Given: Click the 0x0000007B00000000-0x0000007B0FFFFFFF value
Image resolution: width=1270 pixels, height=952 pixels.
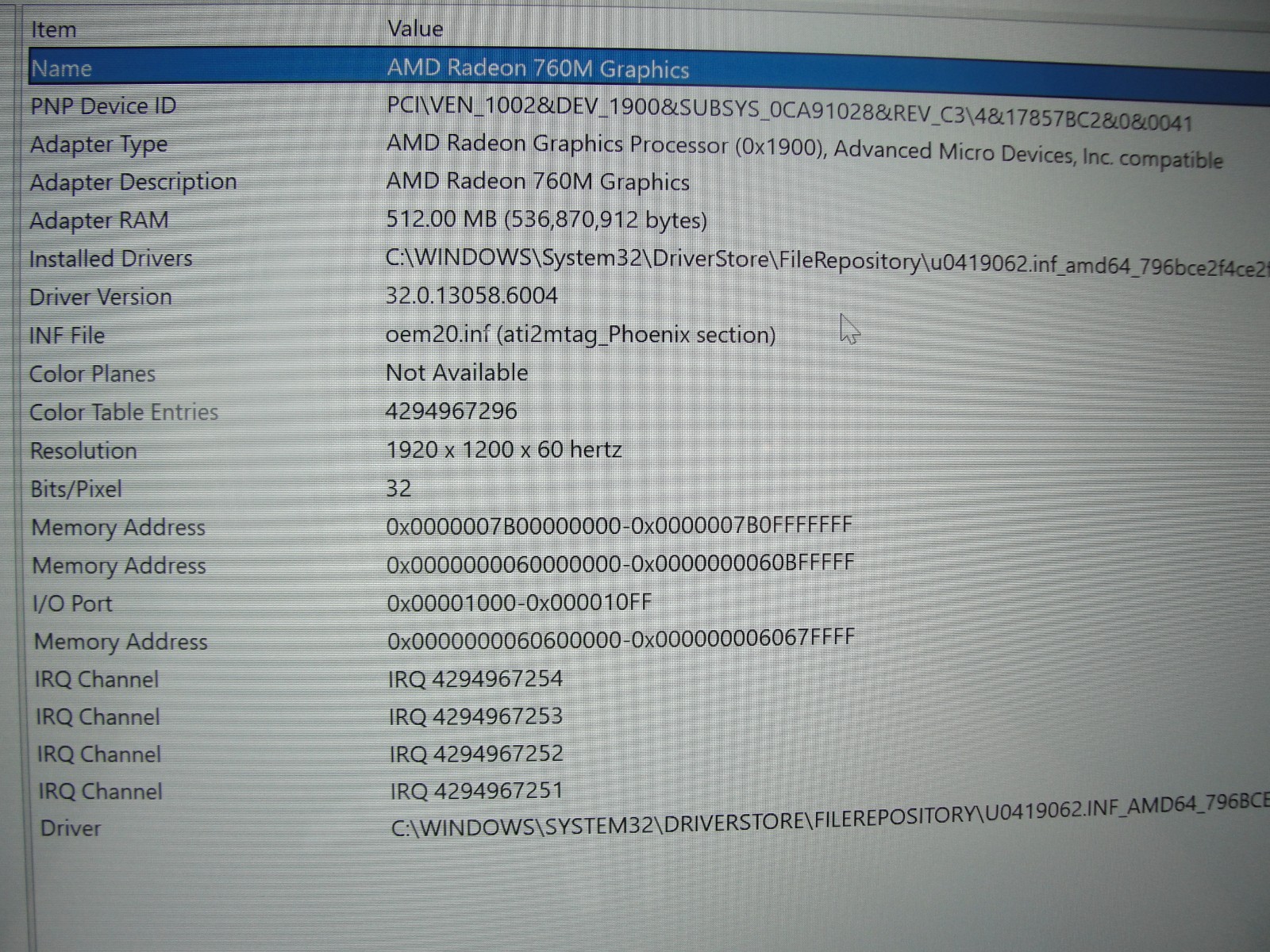Looking at the screenshot, I should pyautogui.click(x=619, y=525).
